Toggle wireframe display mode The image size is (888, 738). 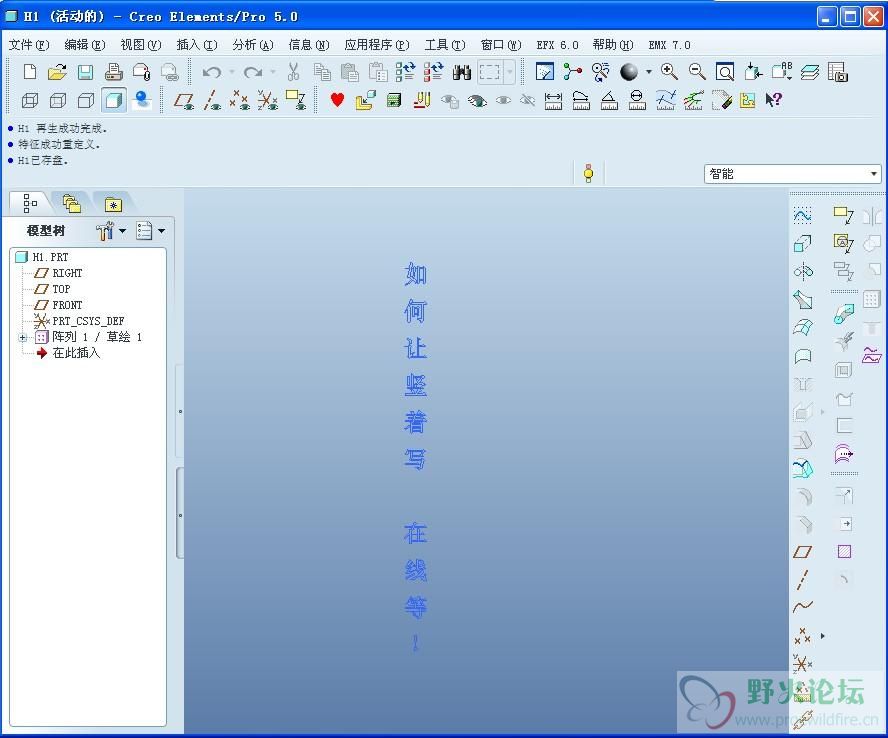click(x=29, y=100)
